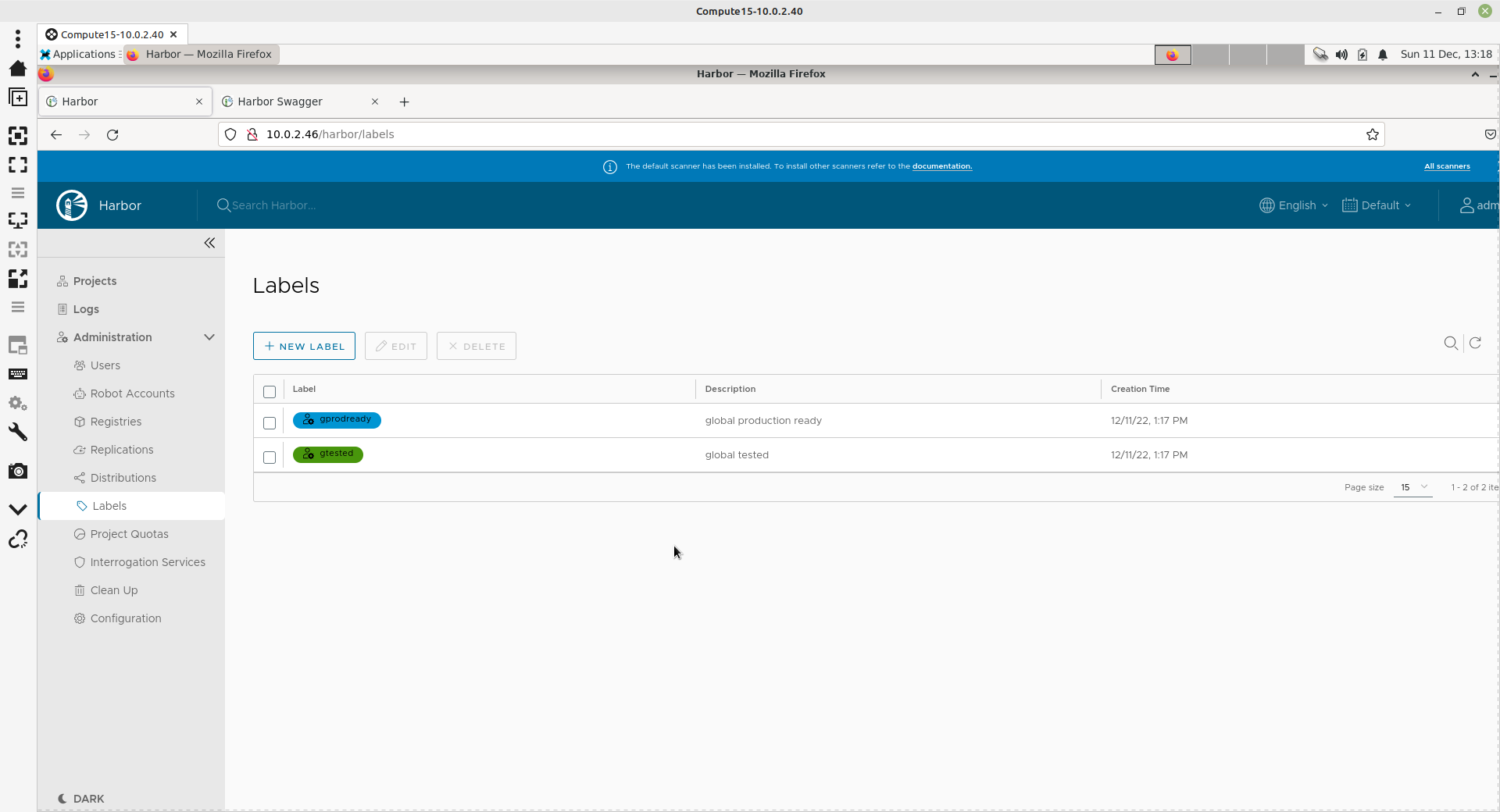The image size is (1500, 812).
Task: Click the blue gprodready label tag
Action: point(337,420)
